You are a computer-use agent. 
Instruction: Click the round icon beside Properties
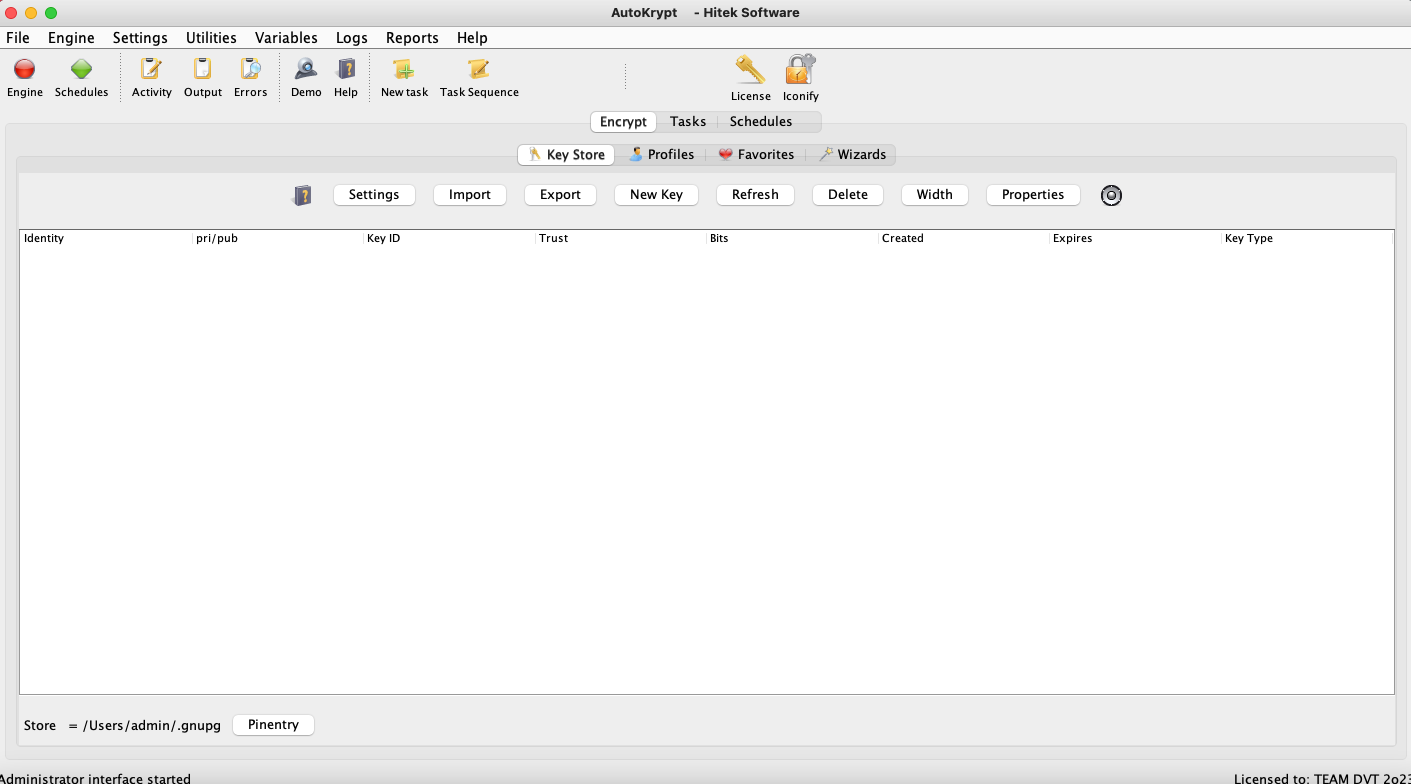tap(1111, 195)
